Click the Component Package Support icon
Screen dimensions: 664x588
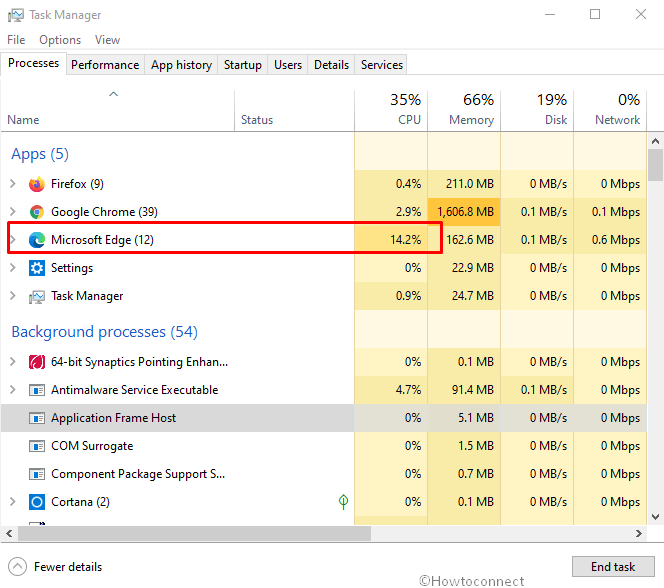(x=37, y=474)
